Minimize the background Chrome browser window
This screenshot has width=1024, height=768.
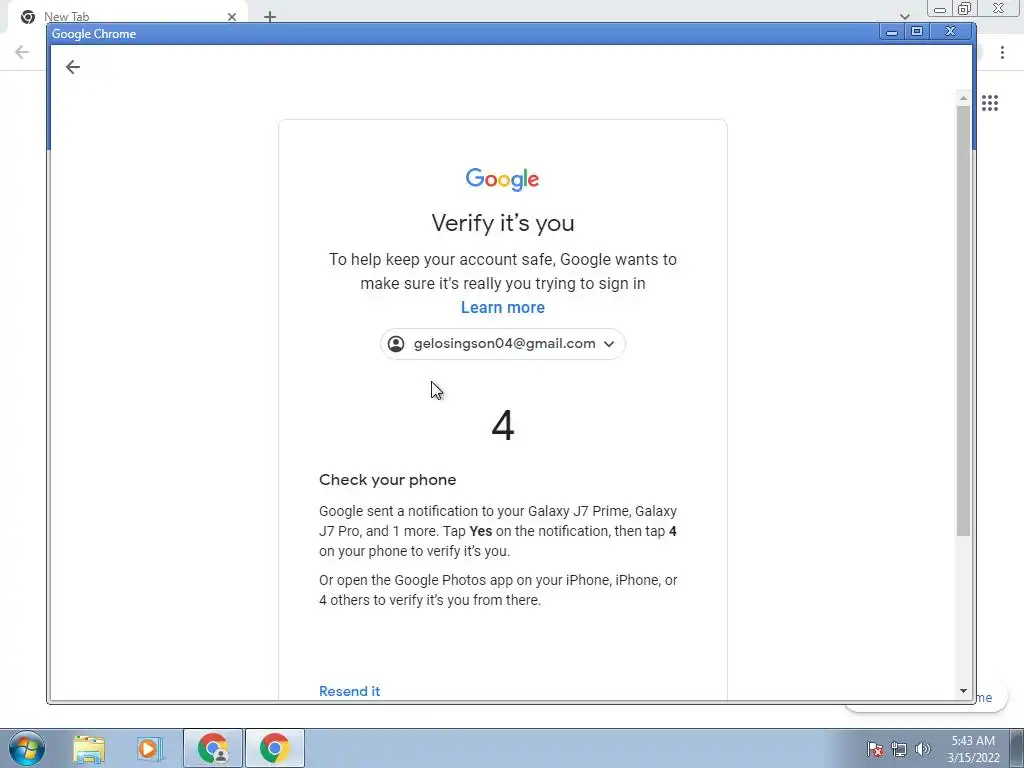click(939, 9)
